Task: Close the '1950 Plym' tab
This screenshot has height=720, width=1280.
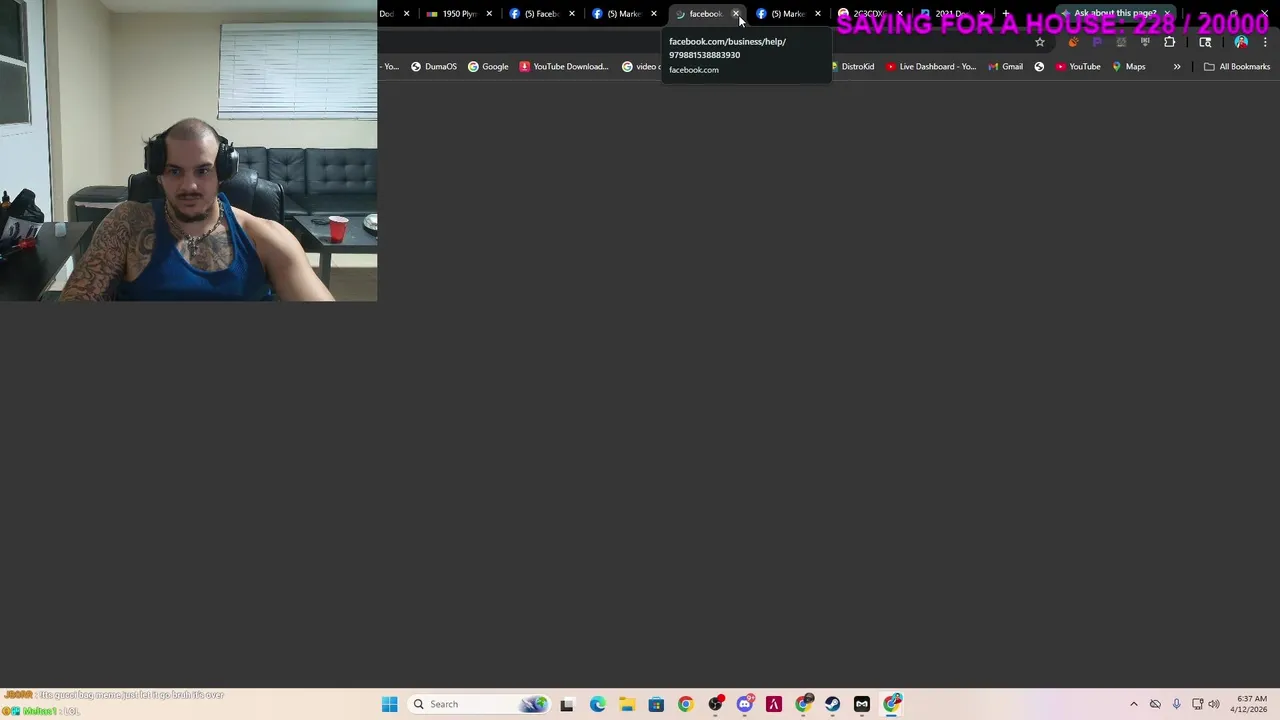Action: point(489,14)
